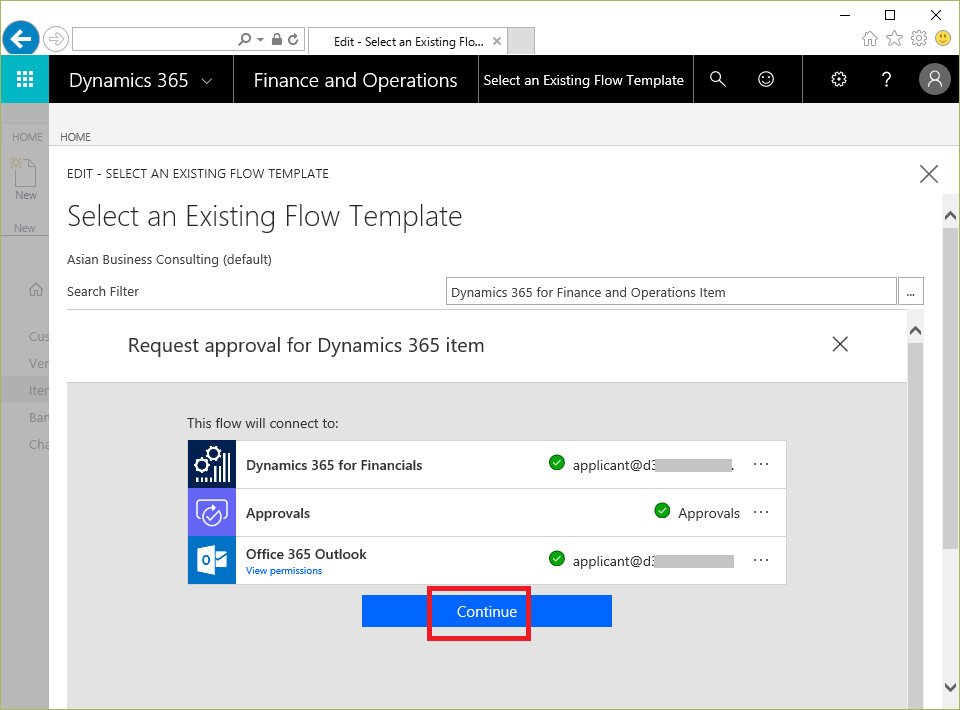This screenshot has width=960, height=710.
Task: Click the Dynamics 365 for Financials icon
Action: [x=212, y=464]
